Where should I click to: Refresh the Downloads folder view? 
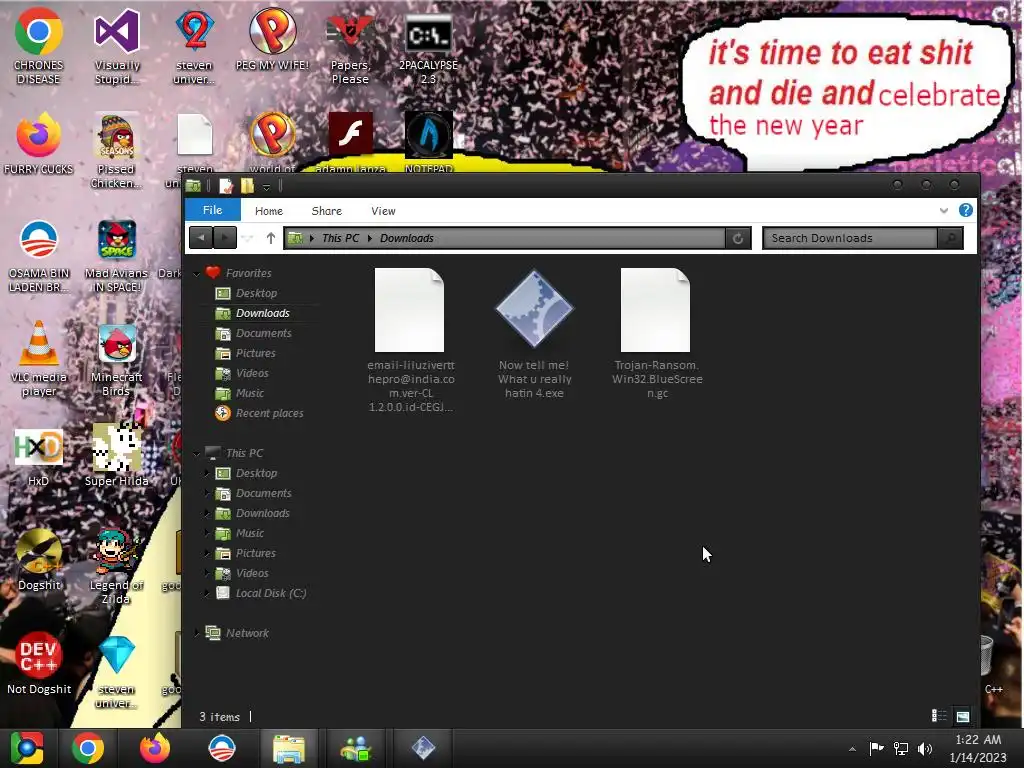[738, 238]
